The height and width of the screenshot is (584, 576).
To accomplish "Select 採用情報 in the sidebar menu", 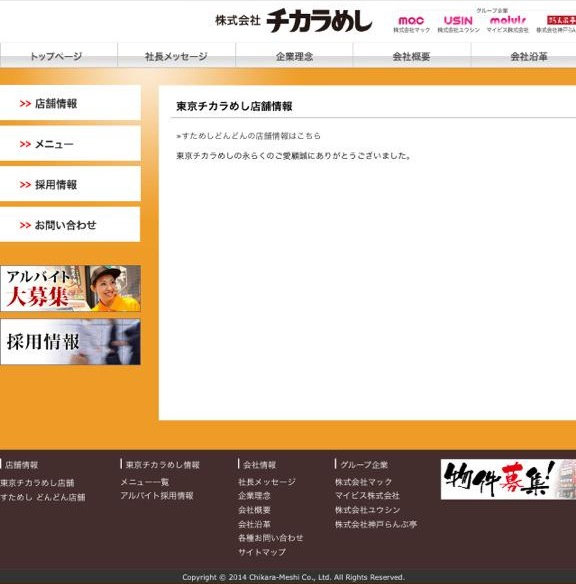I will tap(70, 184).
